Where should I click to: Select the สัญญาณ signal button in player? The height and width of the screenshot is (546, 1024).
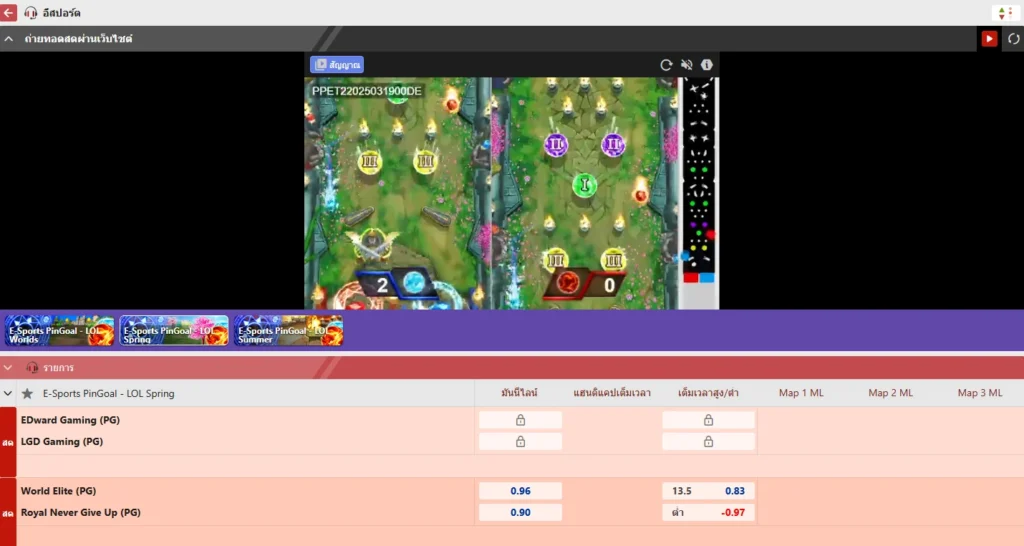[337, 65]
